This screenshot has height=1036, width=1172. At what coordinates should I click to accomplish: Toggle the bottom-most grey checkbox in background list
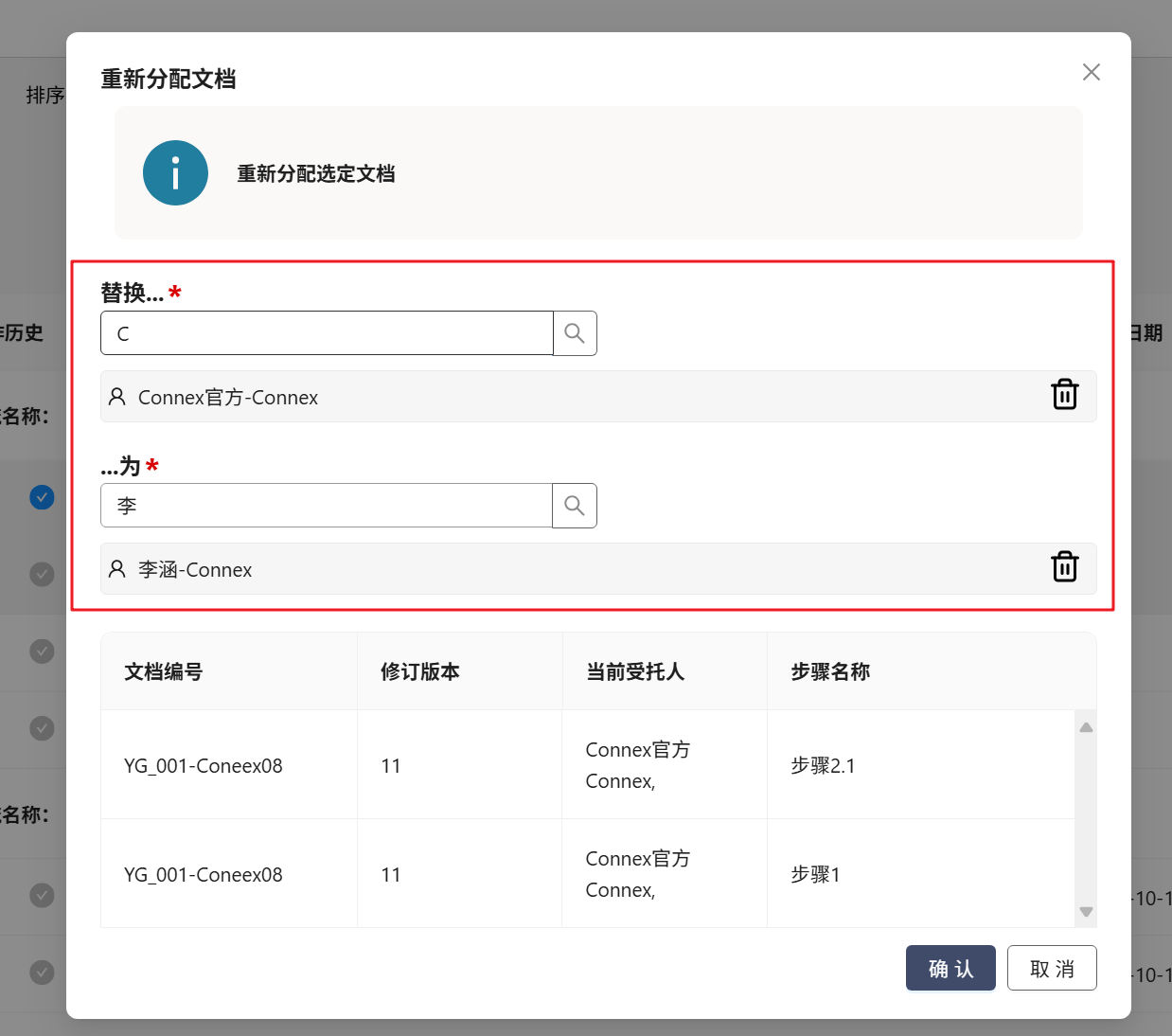coord(42,973)
